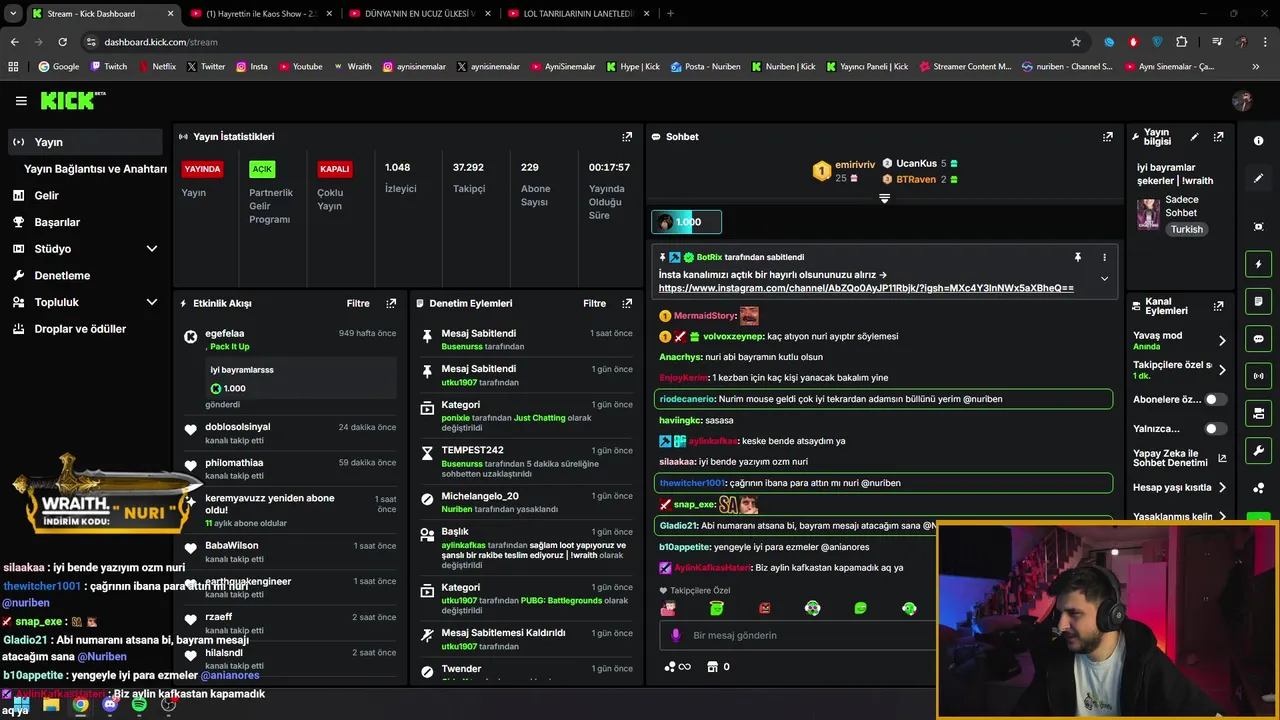Open File Explorer from the taskbar
The image size is (1280, 720).
51,704
